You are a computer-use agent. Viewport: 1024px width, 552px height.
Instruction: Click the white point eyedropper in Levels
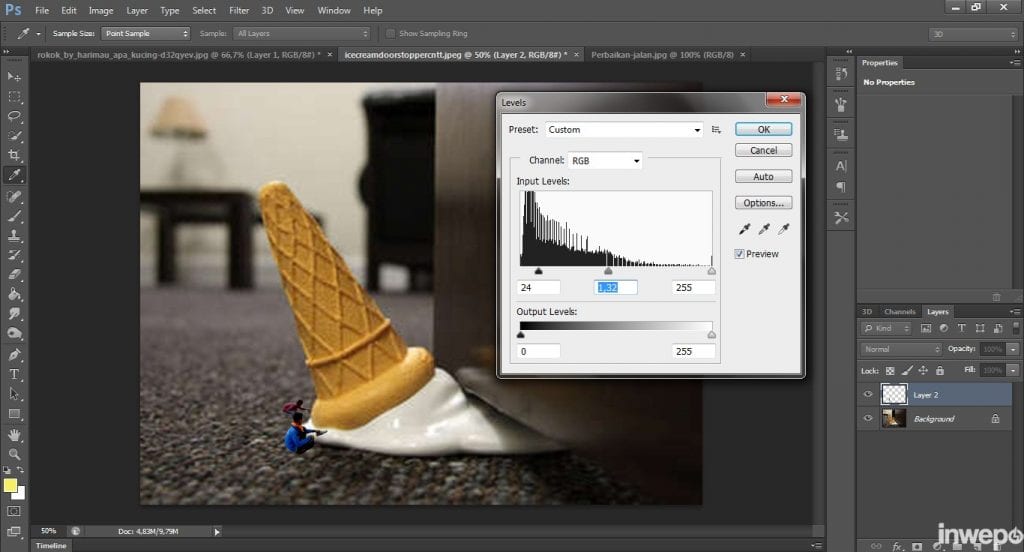pos(783,229)
